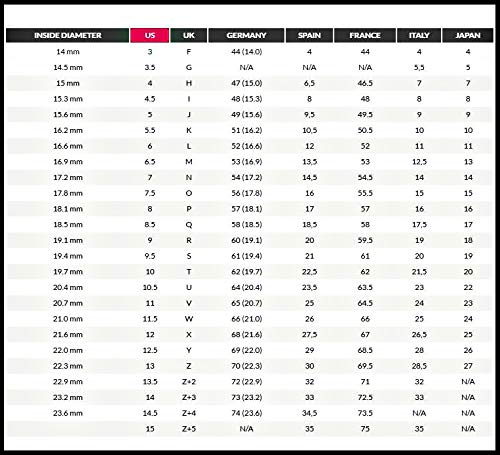Click the US column header

(150, 35)
